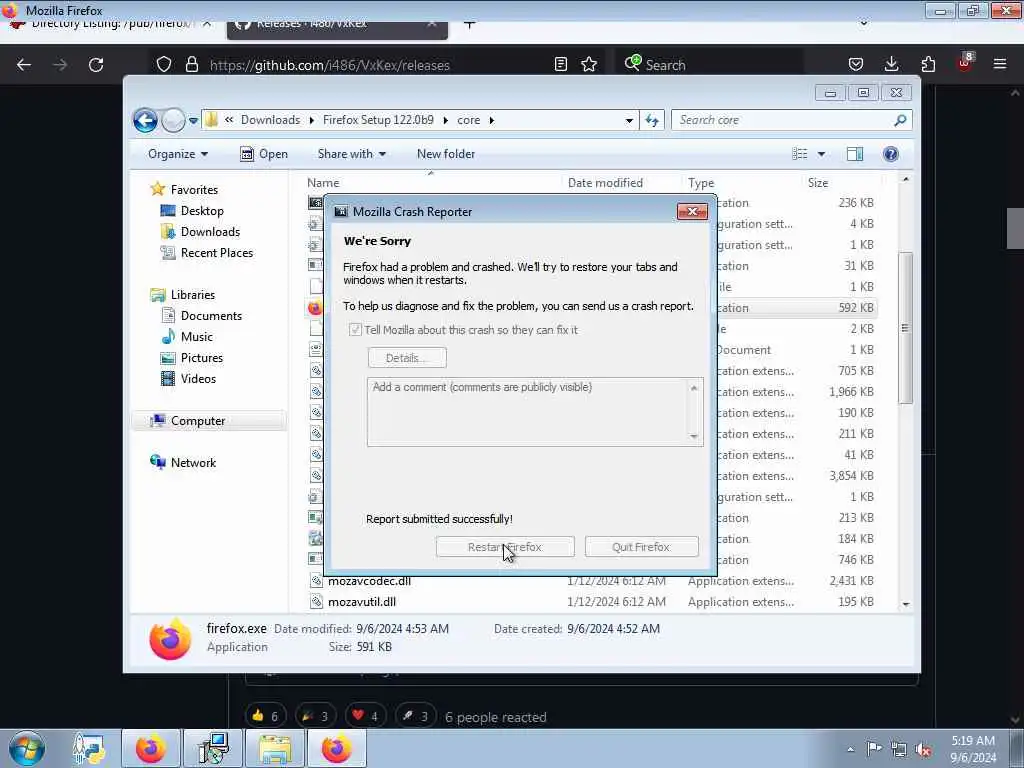1024x768 pixels.
Task: Sort by Date modified column header
Action: tap(605, 183)
